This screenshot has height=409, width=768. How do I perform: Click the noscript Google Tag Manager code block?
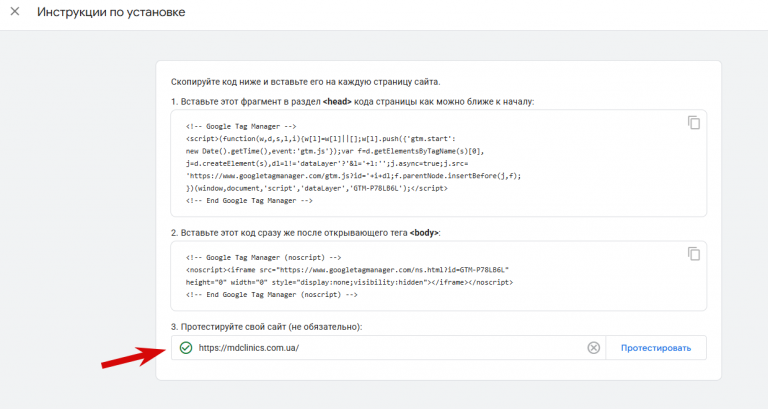(x=438, y=276)
